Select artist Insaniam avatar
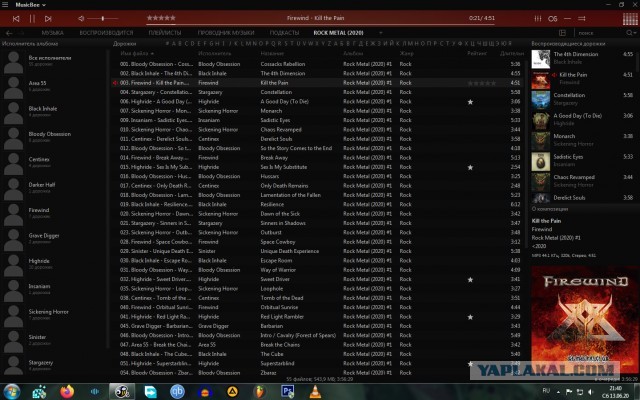640x400 pixels. pos(13,291)
